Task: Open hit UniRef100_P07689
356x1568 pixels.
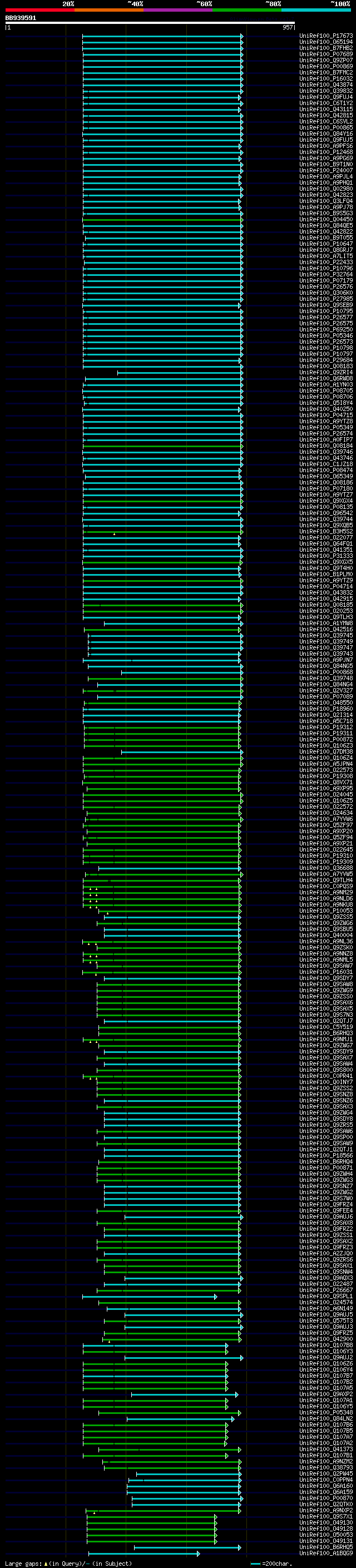Action: (x=326, y=54)
